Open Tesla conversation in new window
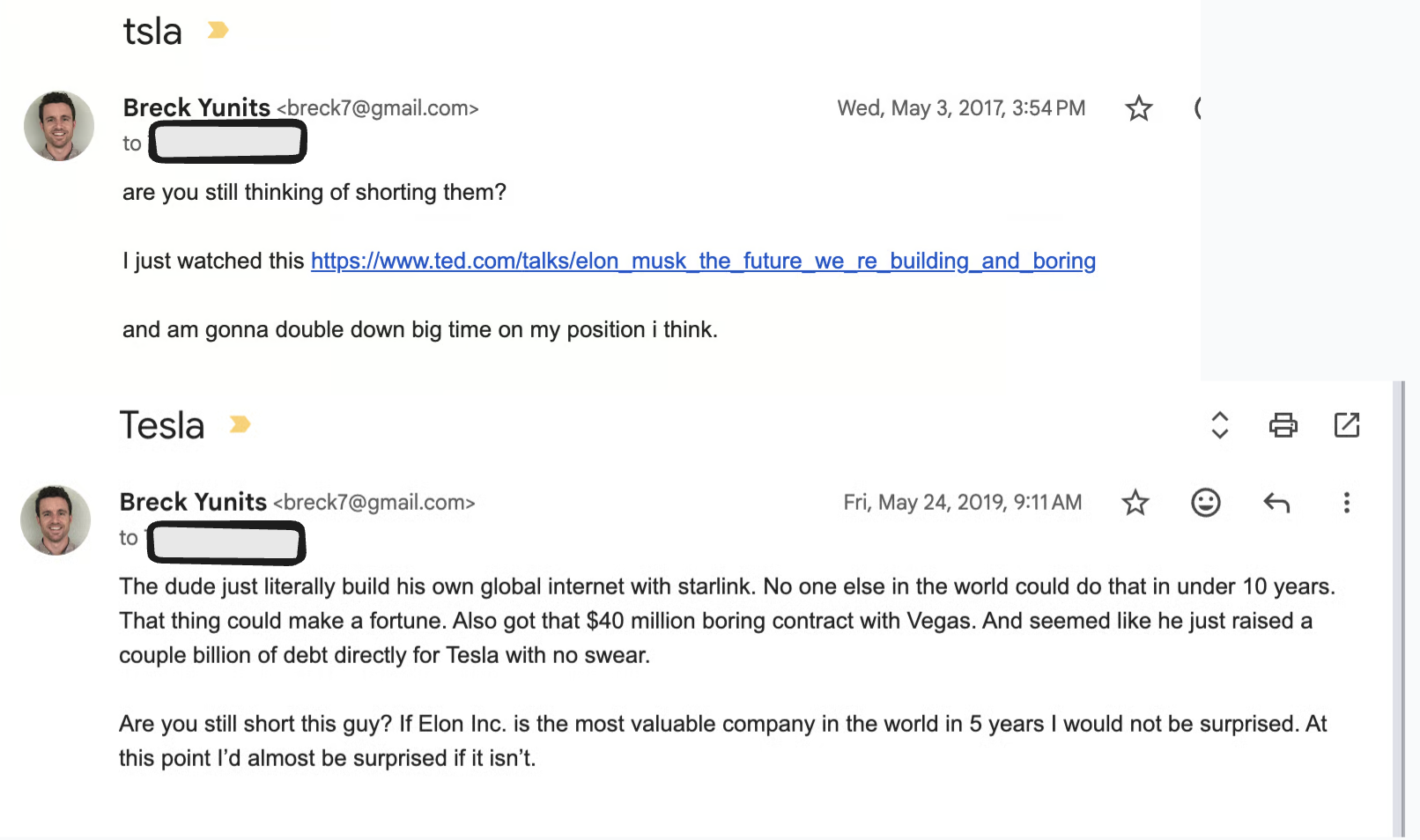 click(x=1347, y=425)
